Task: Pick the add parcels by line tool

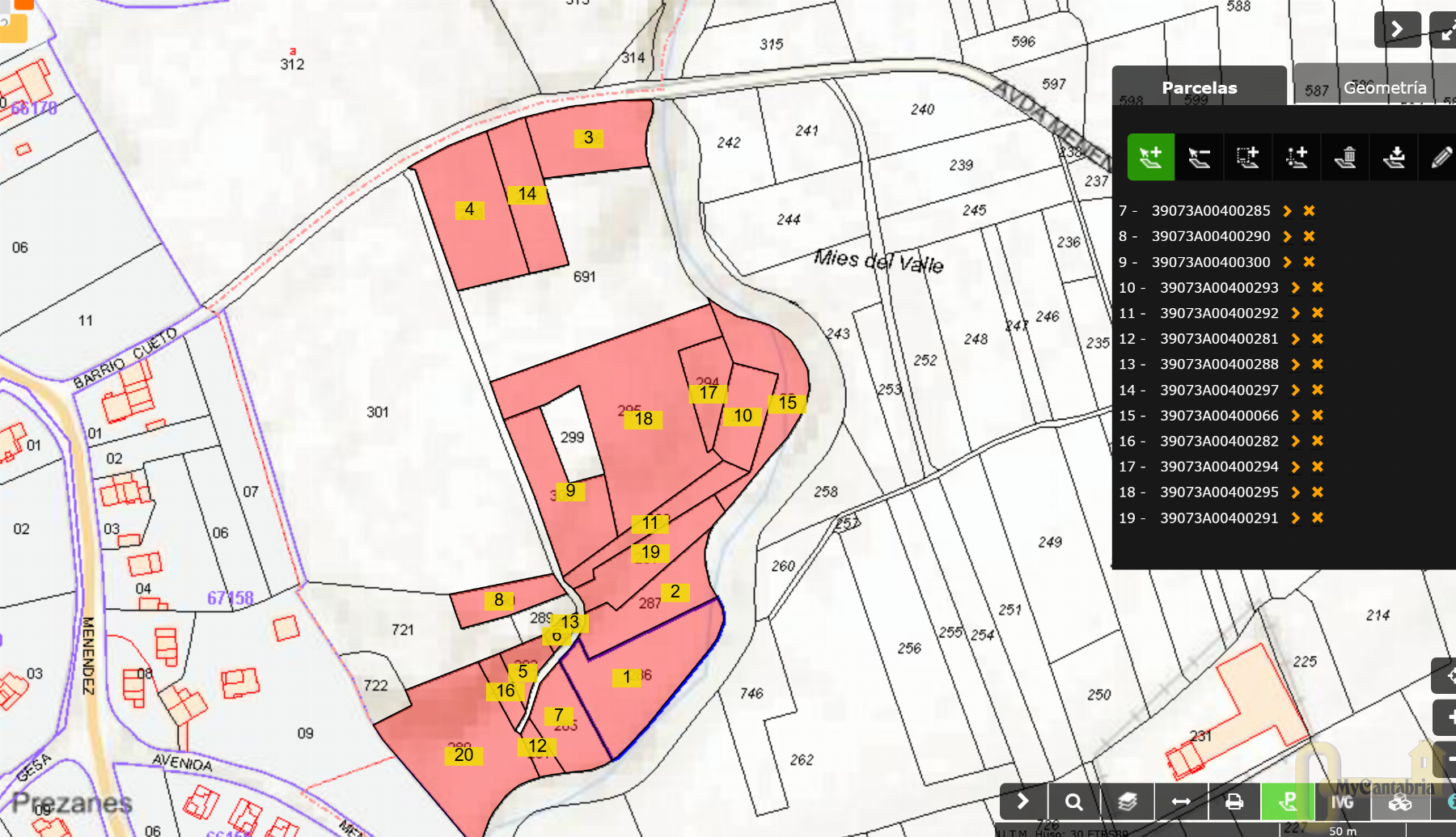Action: coord(1296,157)
